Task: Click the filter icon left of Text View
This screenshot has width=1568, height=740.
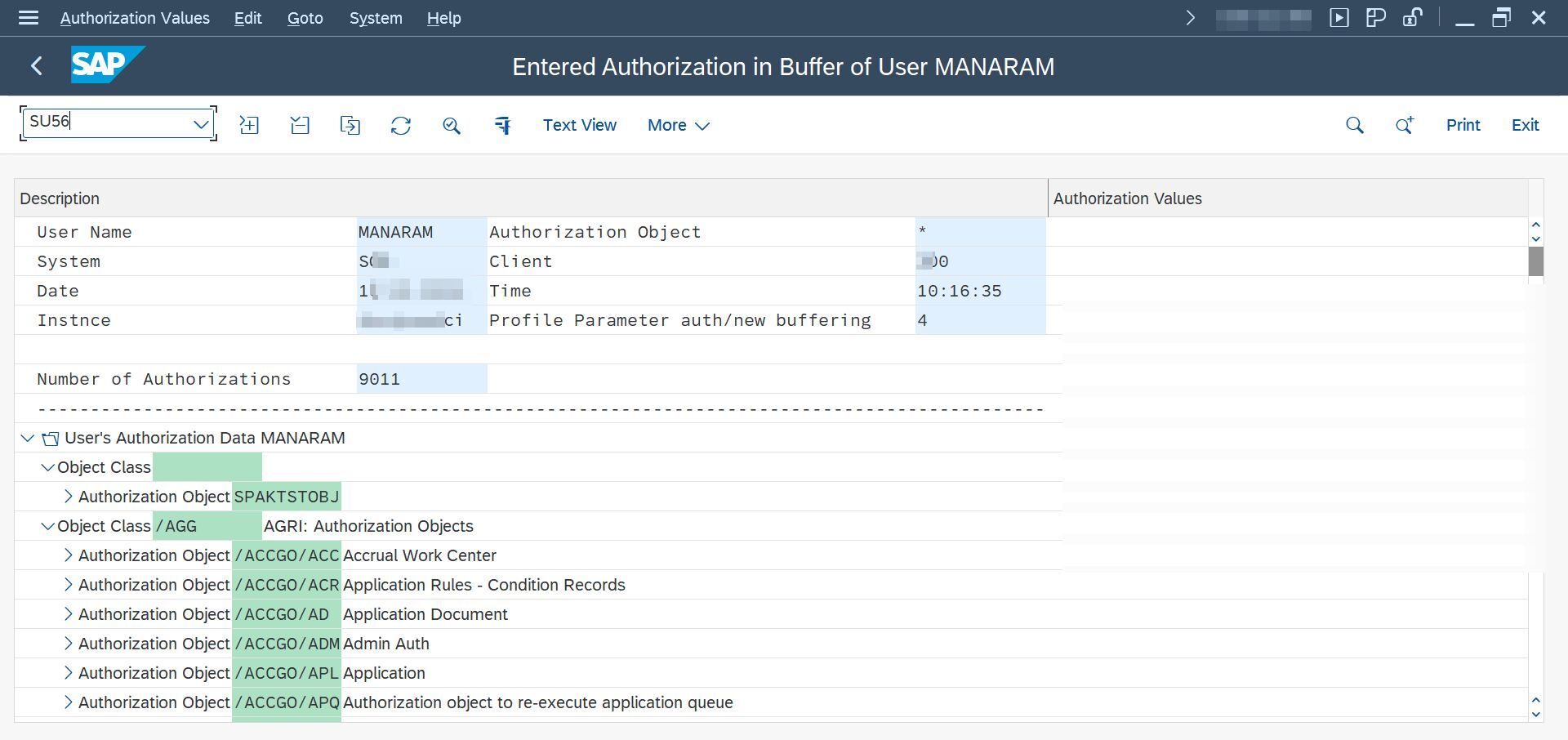Action: pyautogui.click(x=502, y=125)
